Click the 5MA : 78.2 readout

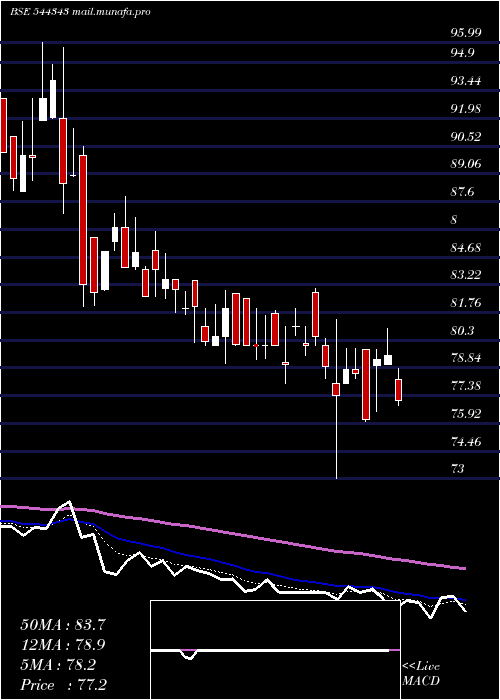(x=57, y=665)
